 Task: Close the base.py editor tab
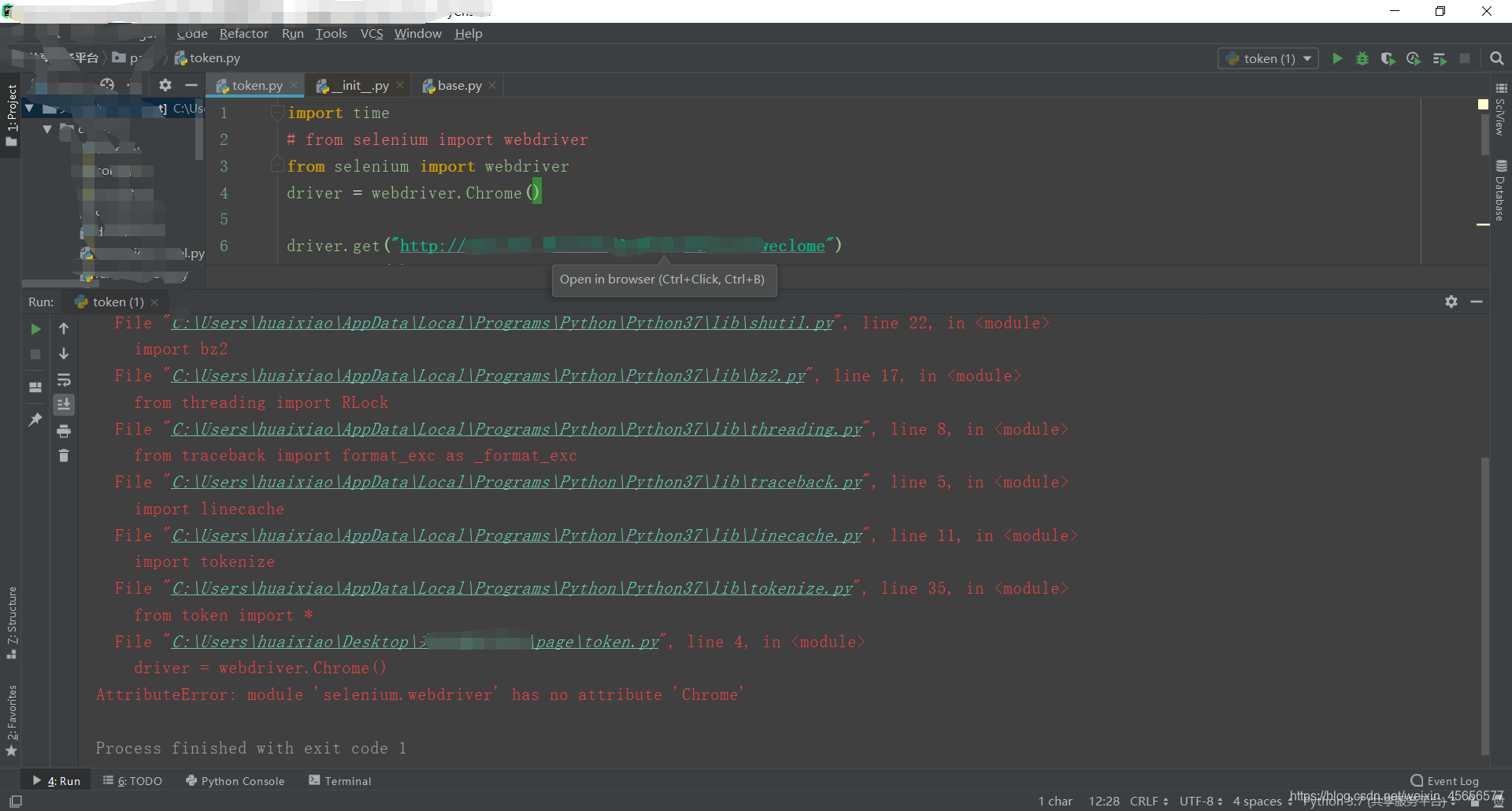pyautogui.click(x=492, y=85)
